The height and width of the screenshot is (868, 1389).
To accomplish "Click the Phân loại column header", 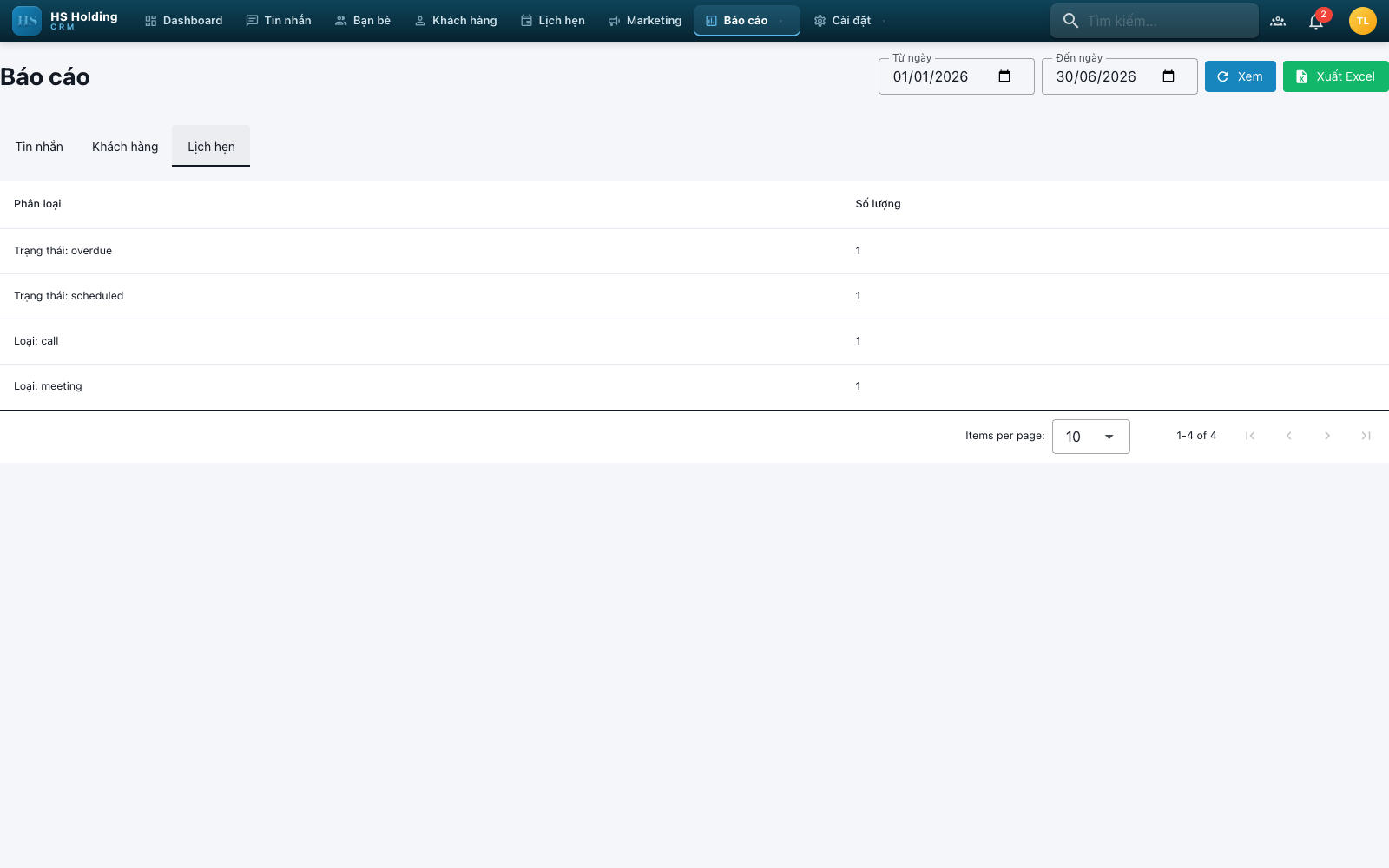I will click(x=37, y=204).
